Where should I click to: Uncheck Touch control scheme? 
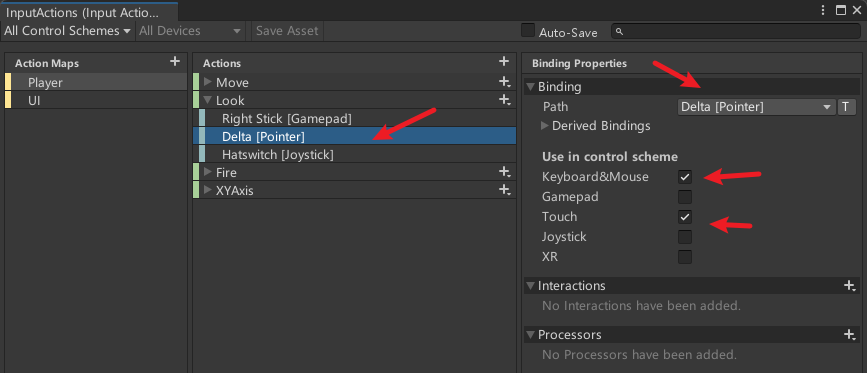point(685,217)
